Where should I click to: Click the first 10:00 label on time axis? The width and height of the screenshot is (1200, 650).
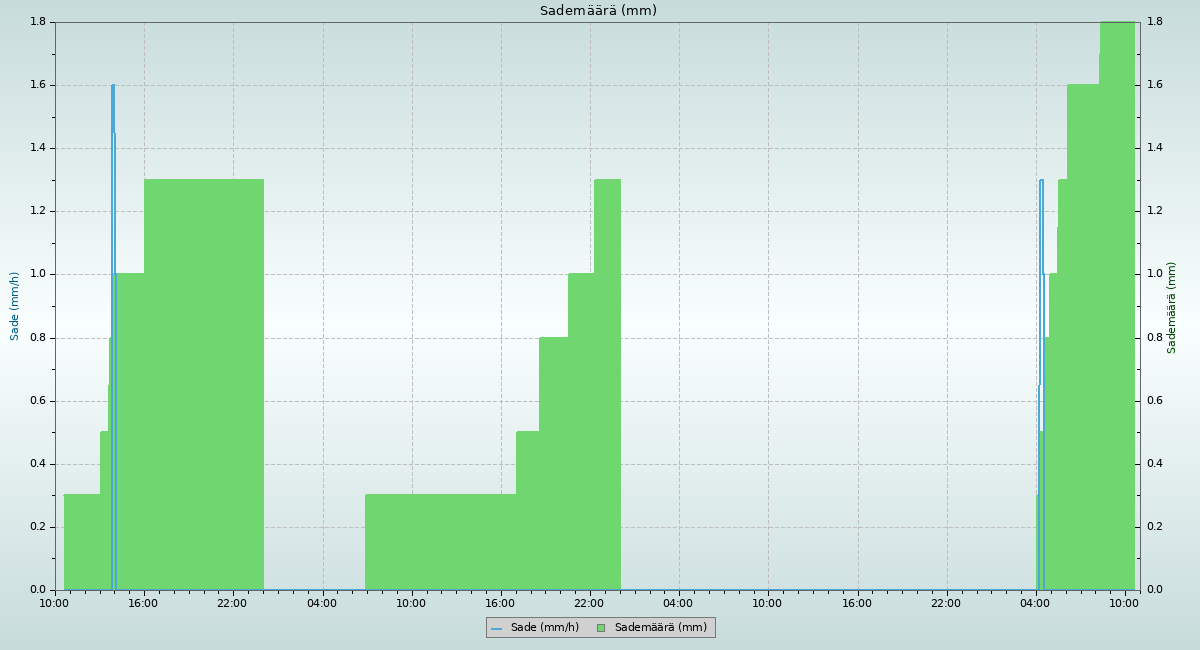click(x=54, y=603)
